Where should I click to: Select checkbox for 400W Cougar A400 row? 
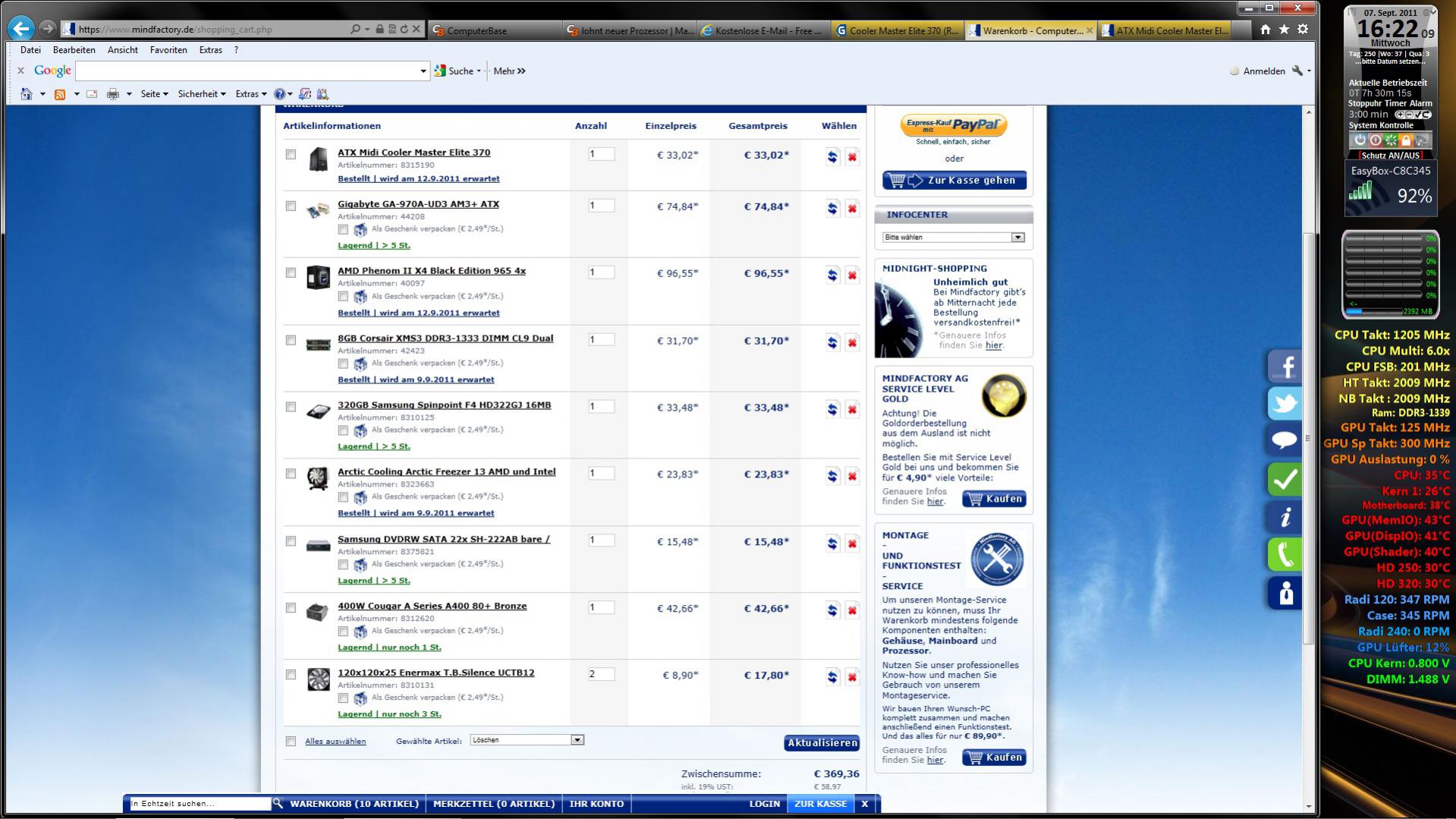pyautogui.click(x=291, y=608)
